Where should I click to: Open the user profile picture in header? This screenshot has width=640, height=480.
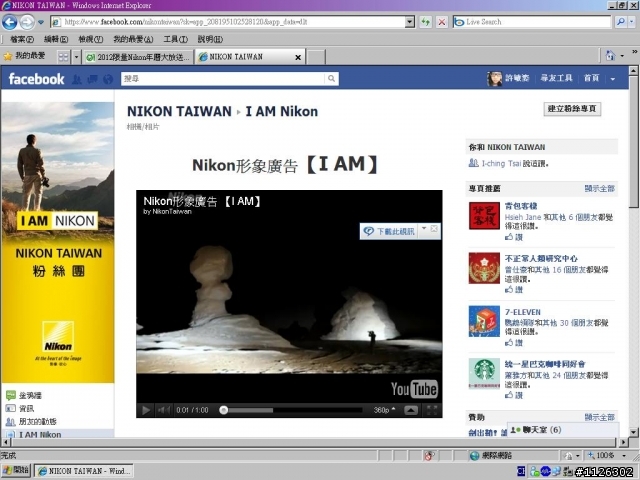tap(494, 78)
